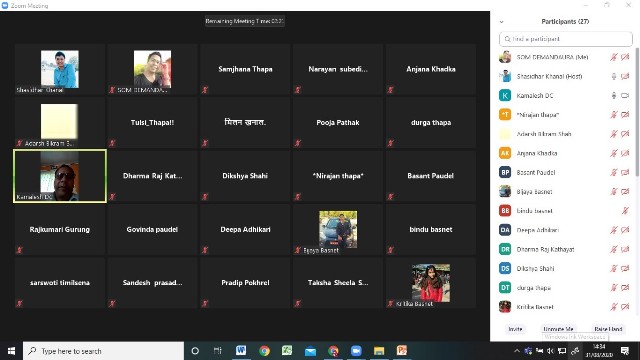Open File Explorer from the taskbar
This screenshot has width=640, height=360.
(379, 351)
